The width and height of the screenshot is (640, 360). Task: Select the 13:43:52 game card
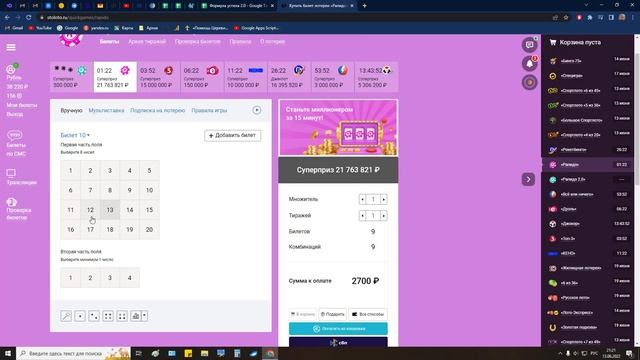(x=377, y=77)
